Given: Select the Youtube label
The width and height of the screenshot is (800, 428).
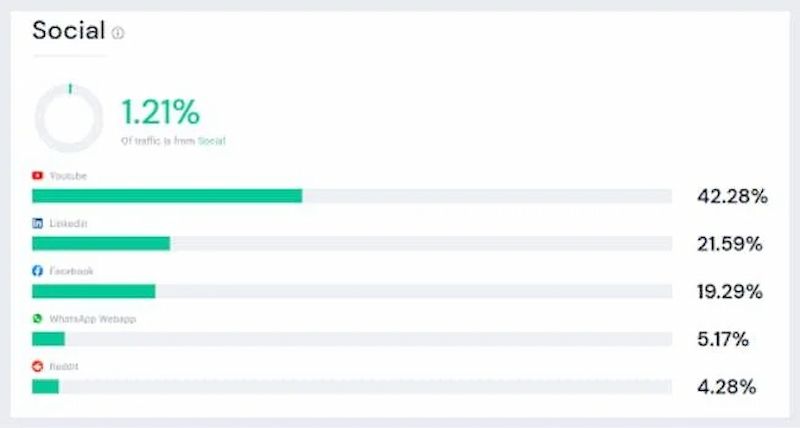Looking at the screenshot, I should point(68,176).
